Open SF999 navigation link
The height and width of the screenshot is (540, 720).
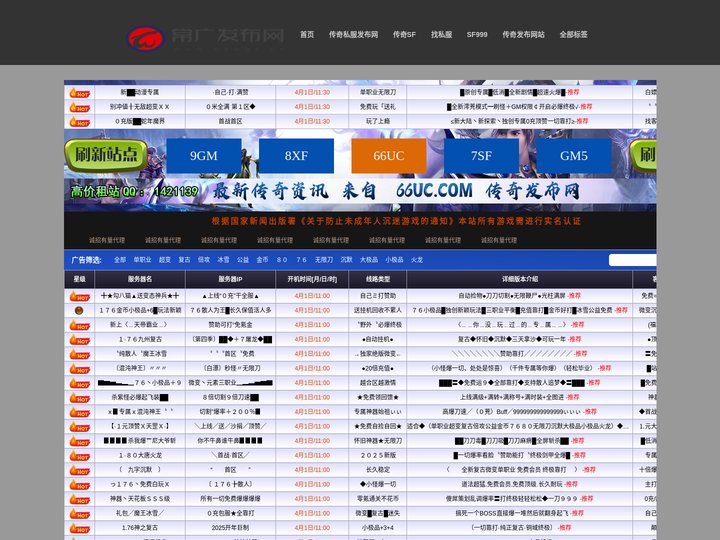click(x=477, y=34)
